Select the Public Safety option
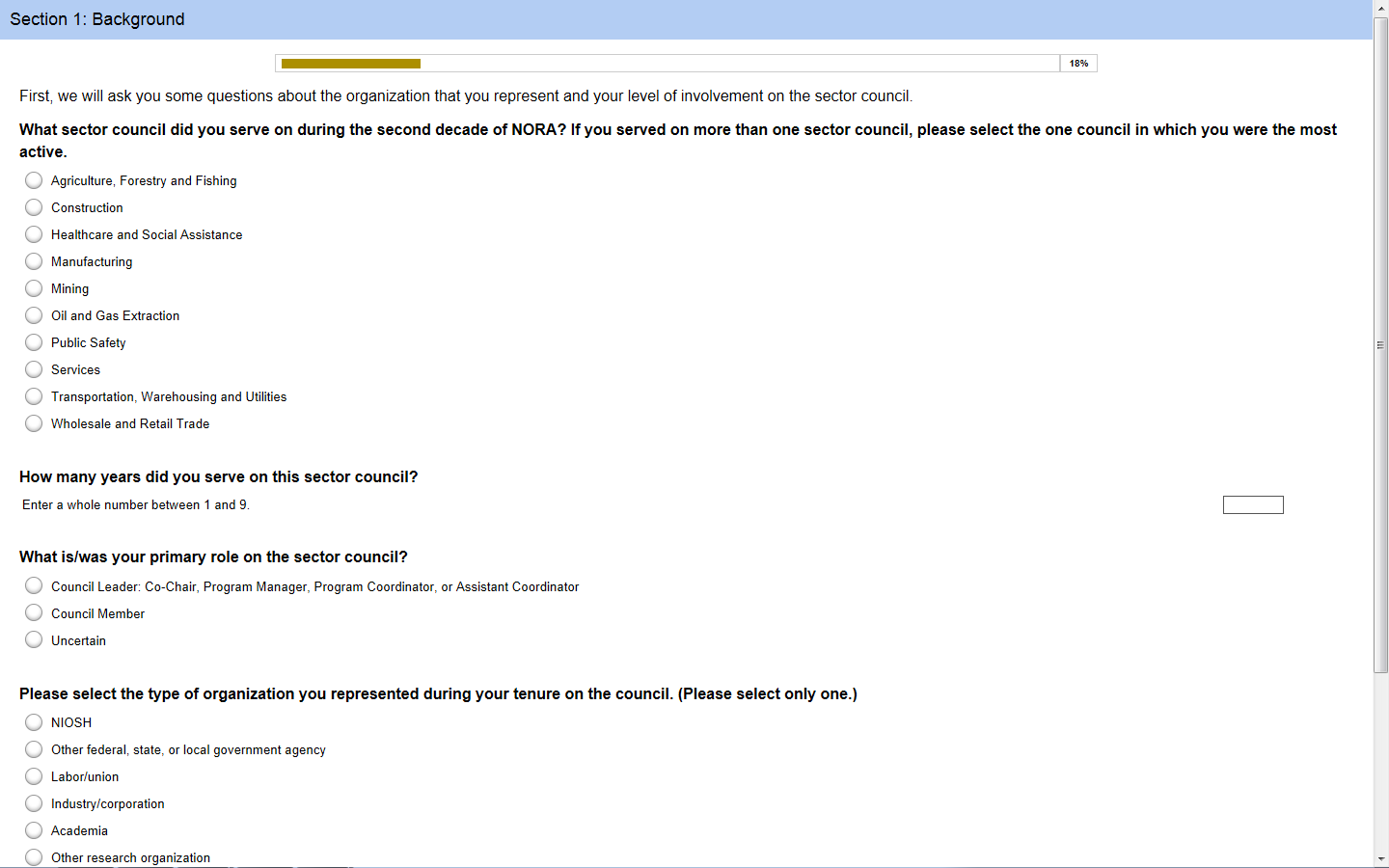This screenshot has height=868, width=1389. (x=34, y=342)
